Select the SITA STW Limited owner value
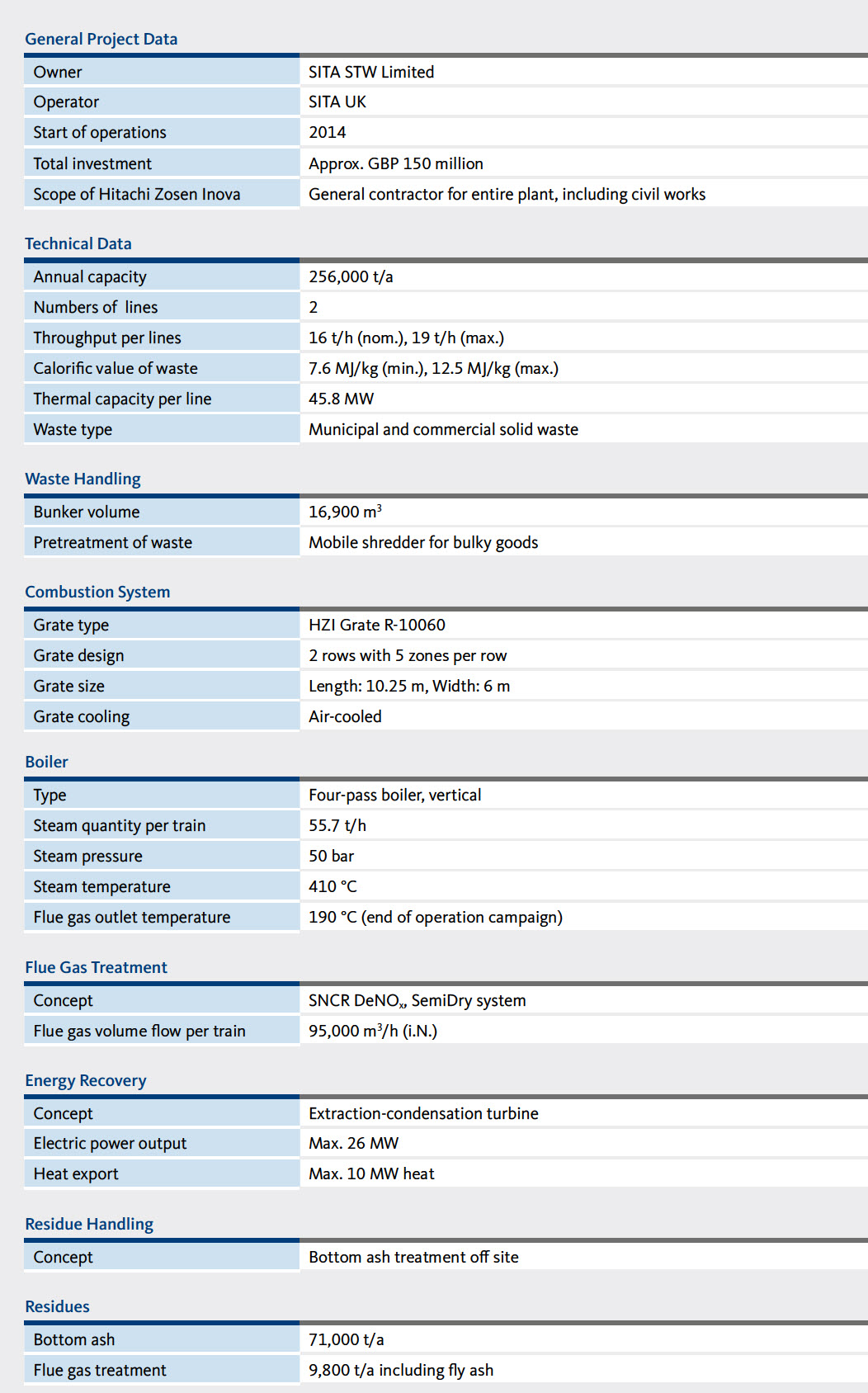This screenshot has height=1393, width=868. [x=371, y=72]
